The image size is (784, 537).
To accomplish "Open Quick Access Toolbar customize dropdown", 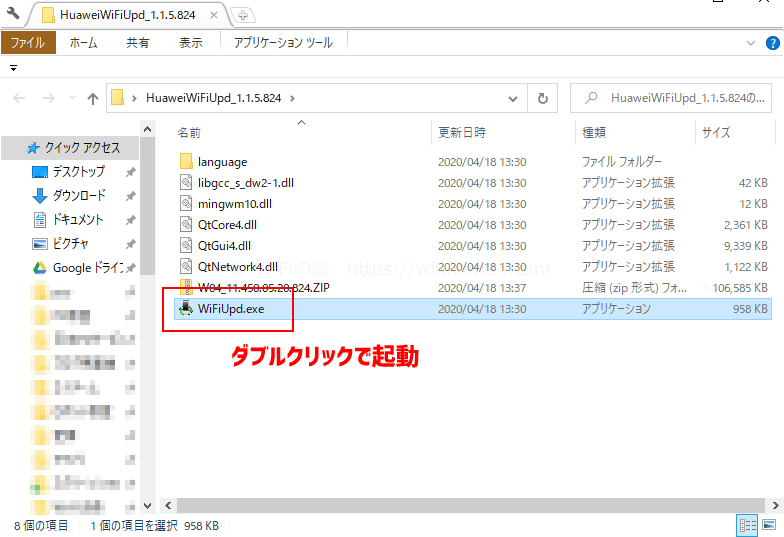I will 14,68.
